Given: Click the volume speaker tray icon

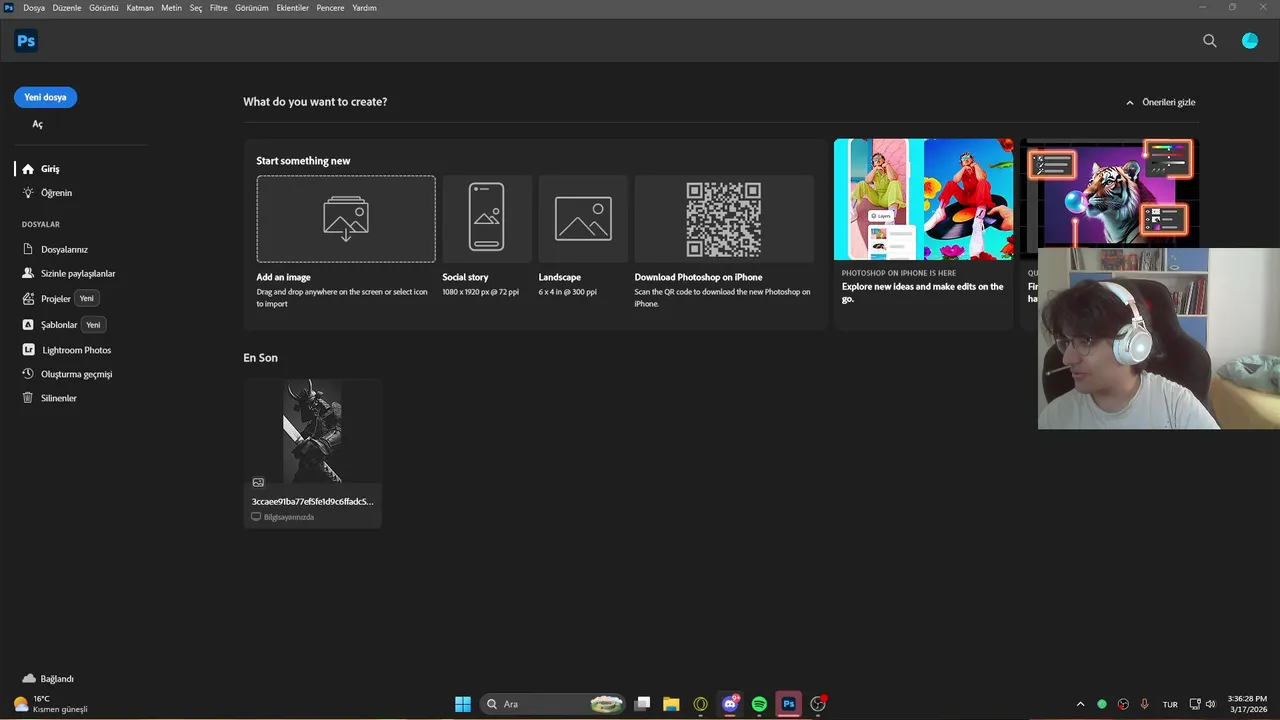Looking at the screenshot, I should coord(1211,704).
